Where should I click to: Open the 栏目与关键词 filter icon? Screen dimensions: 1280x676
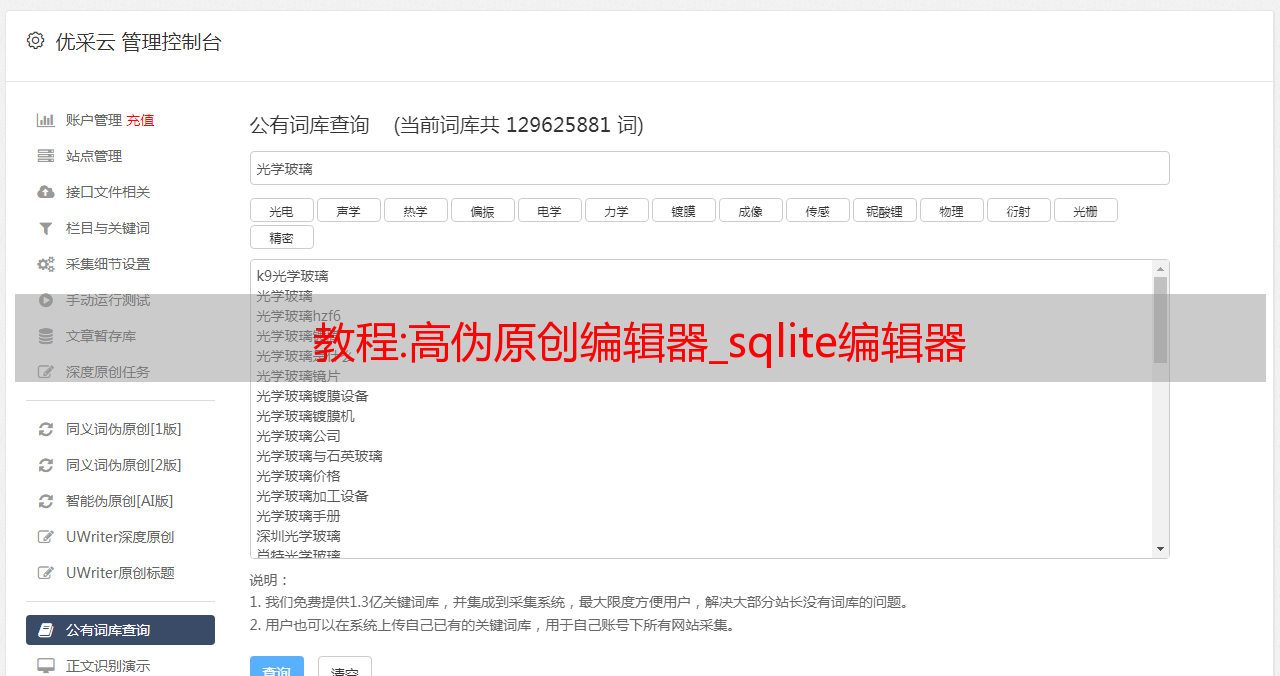point(46,228)
